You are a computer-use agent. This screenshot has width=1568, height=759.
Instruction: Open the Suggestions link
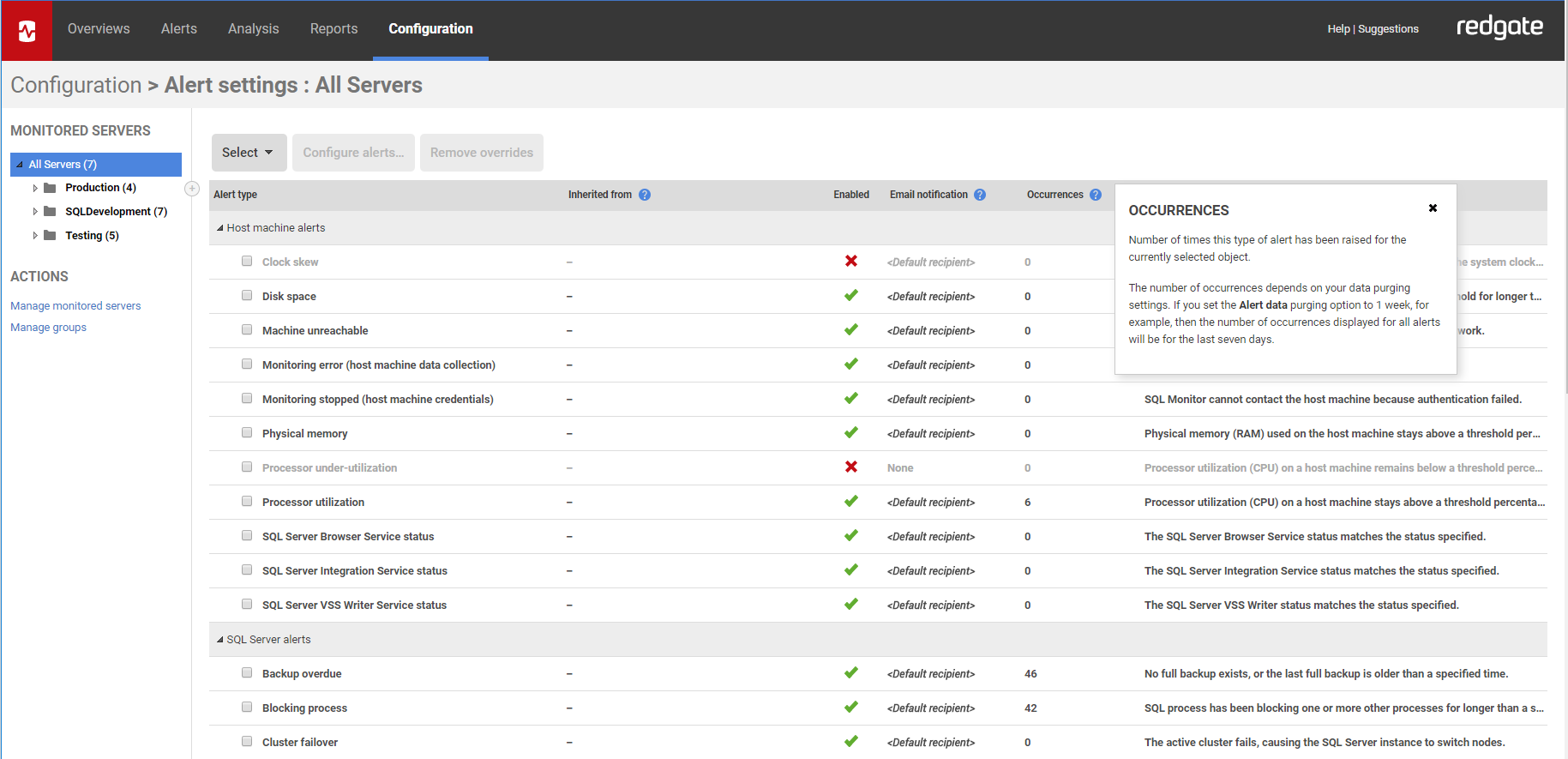1388,29
